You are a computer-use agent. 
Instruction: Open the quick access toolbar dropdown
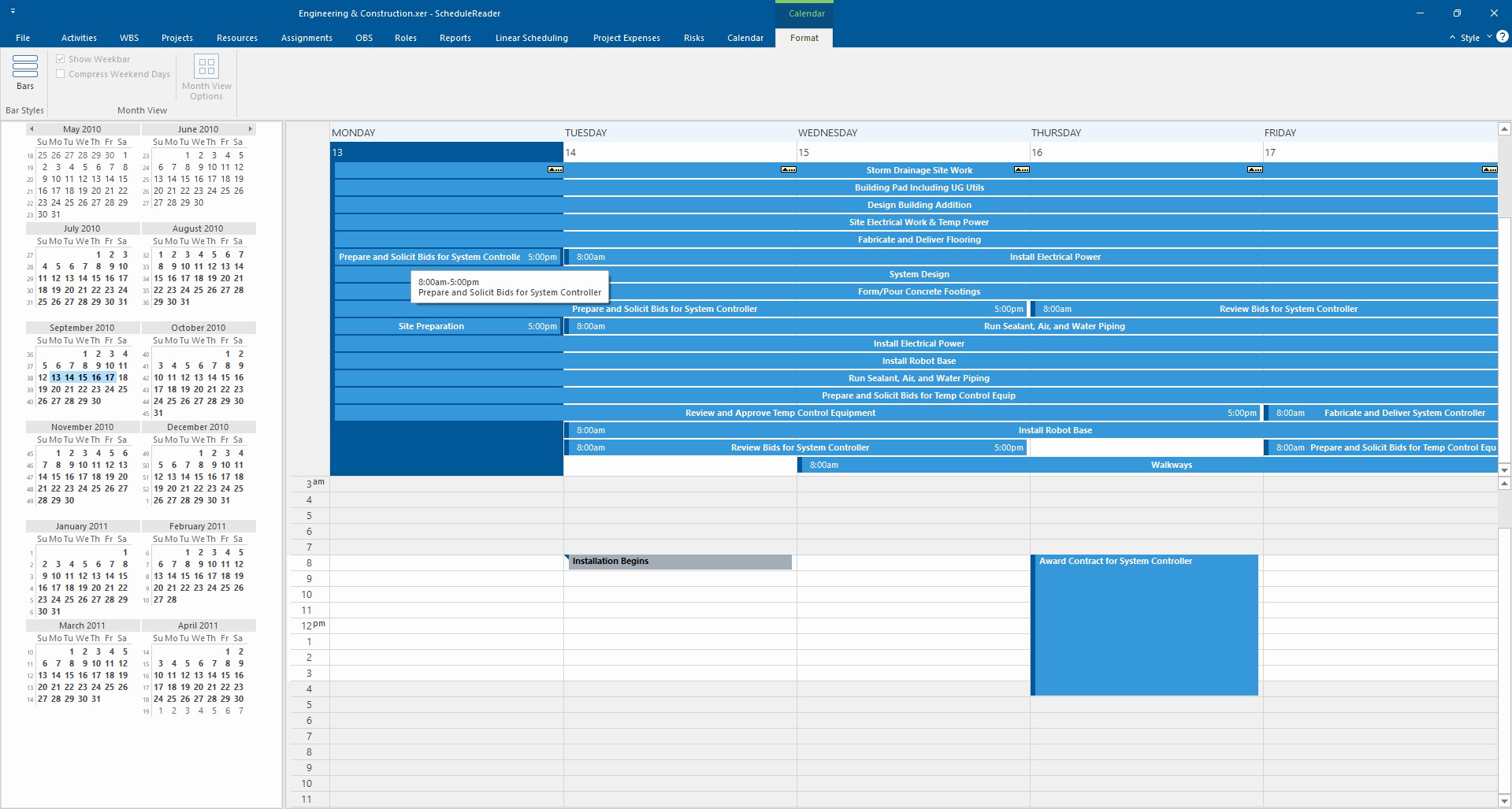pyautogui.click(x=13, y=12)
